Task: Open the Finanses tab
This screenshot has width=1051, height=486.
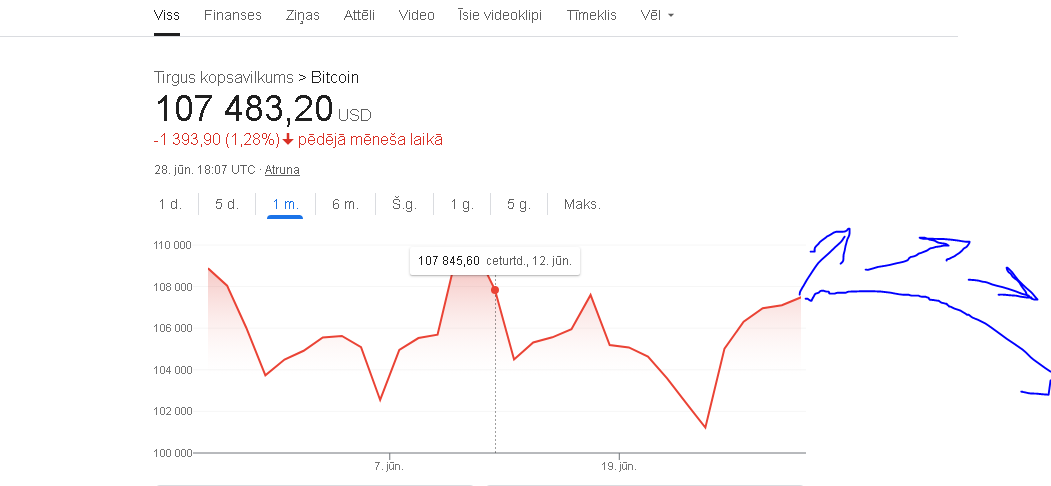Action: pyautogui.click(x=232, y=16)
